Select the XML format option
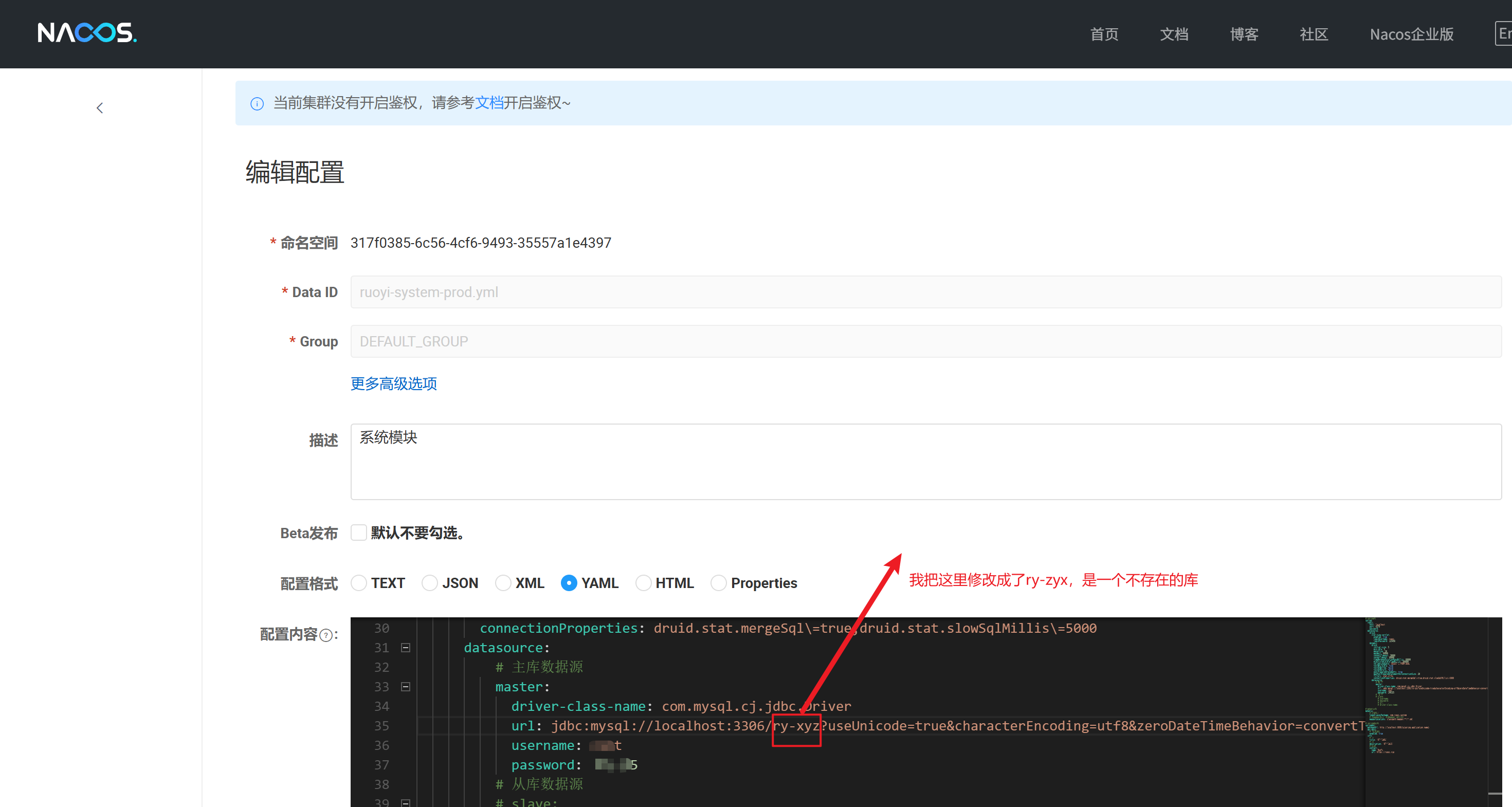 (503, 583)
